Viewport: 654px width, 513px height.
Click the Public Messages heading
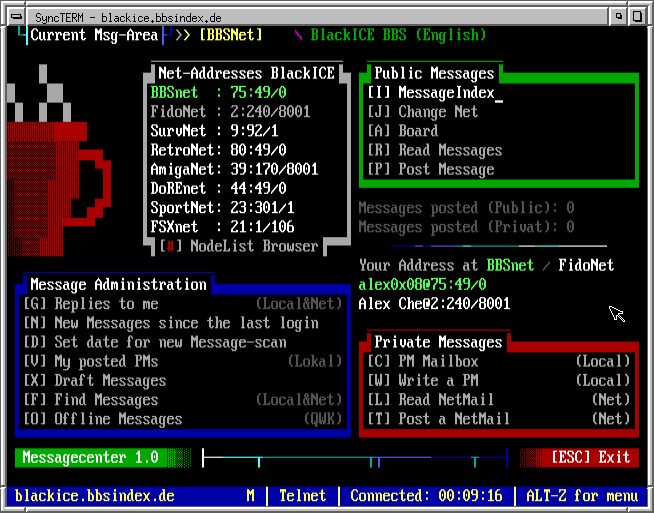(x=435, y=73)
